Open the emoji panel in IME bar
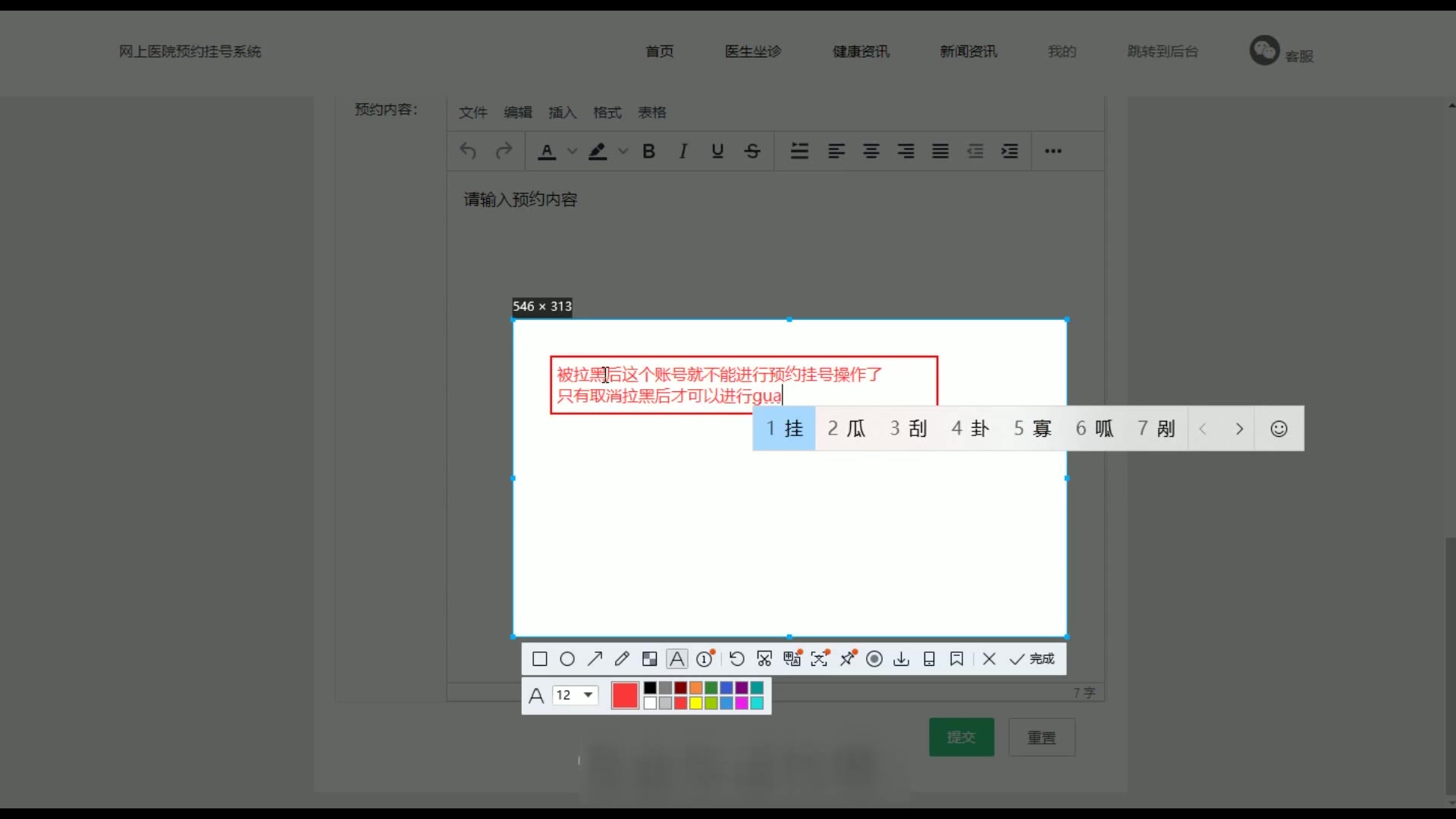The image size is (1456, 819). click(1279, 429)
